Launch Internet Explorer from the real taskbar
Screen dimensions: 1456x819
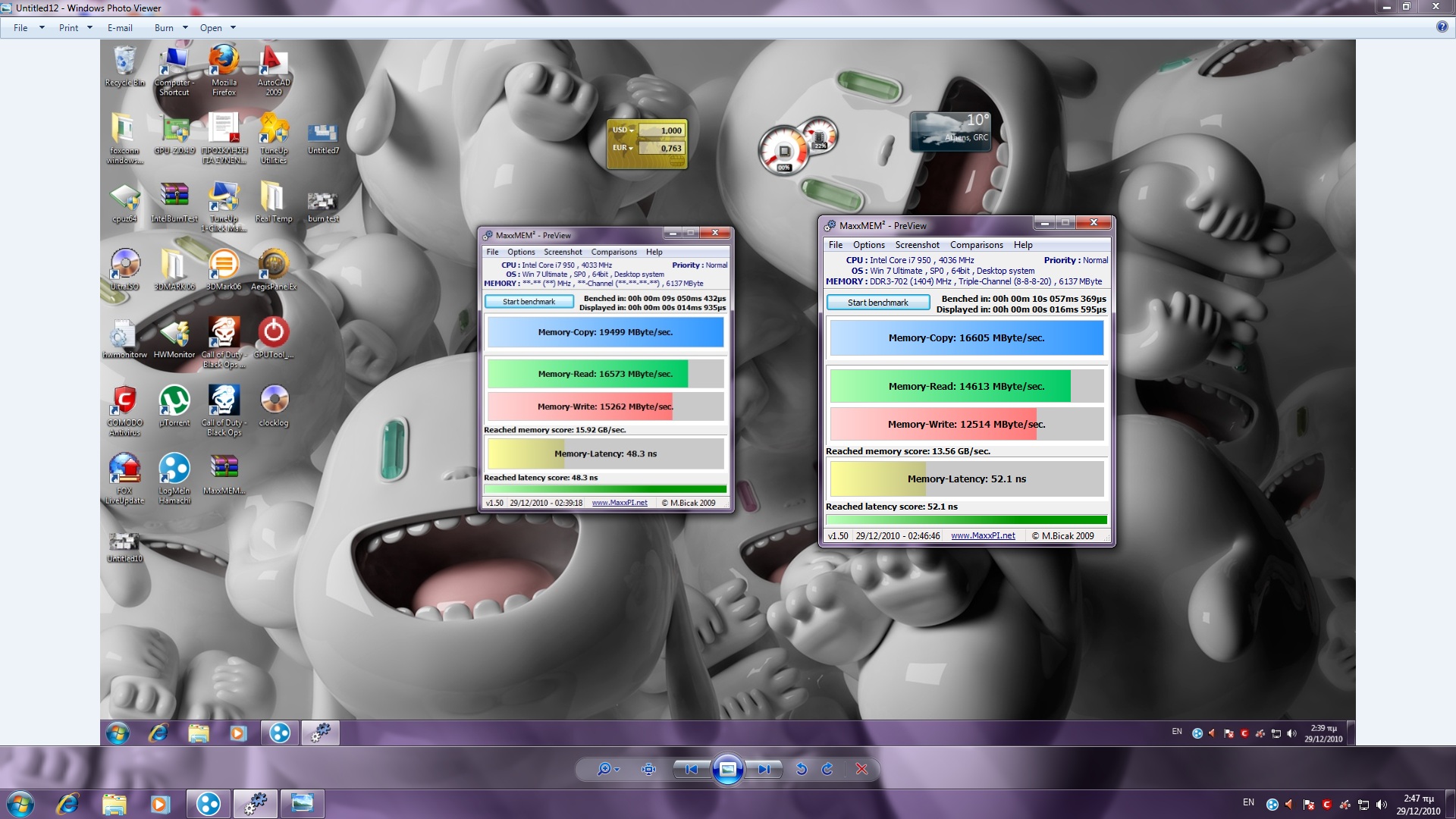click(x=67, y=804)
